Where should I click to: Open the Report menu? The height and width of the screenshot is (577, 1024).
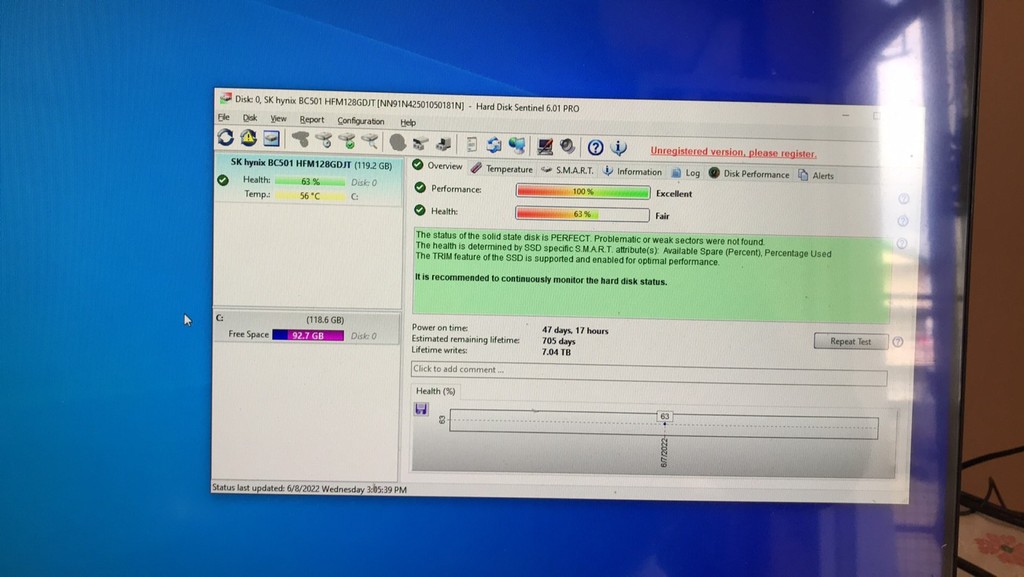[x=312, y=120]
